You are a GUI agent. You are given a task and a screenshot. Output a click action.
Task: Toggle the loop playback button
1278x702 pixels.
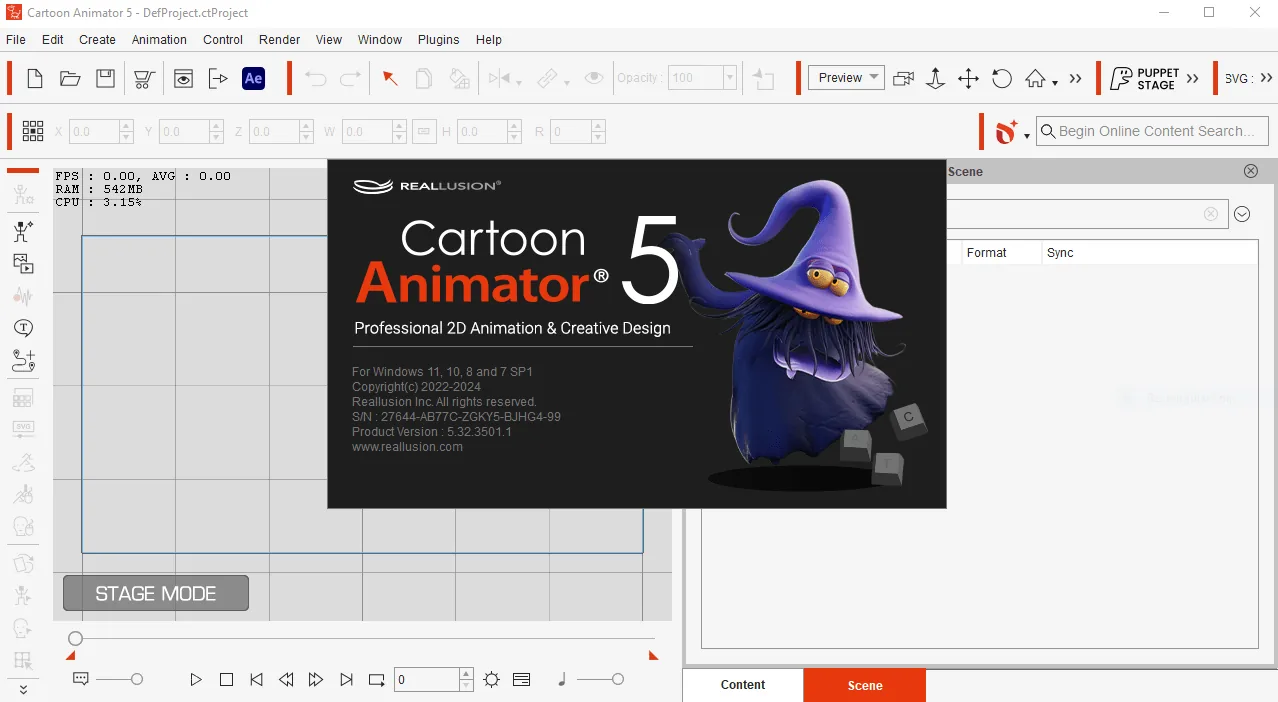tap(376, 680)
